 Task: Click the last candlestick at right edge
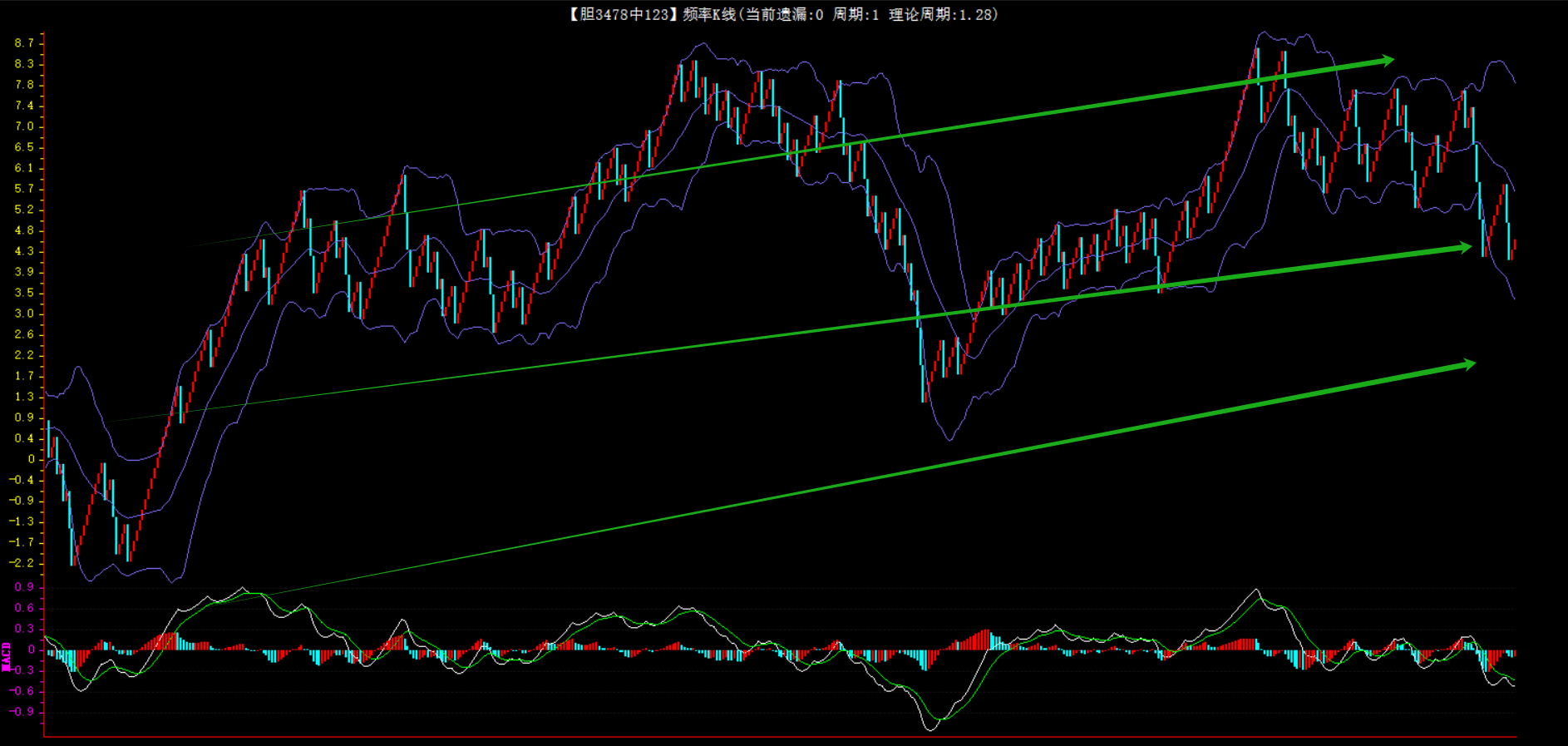1514,245
